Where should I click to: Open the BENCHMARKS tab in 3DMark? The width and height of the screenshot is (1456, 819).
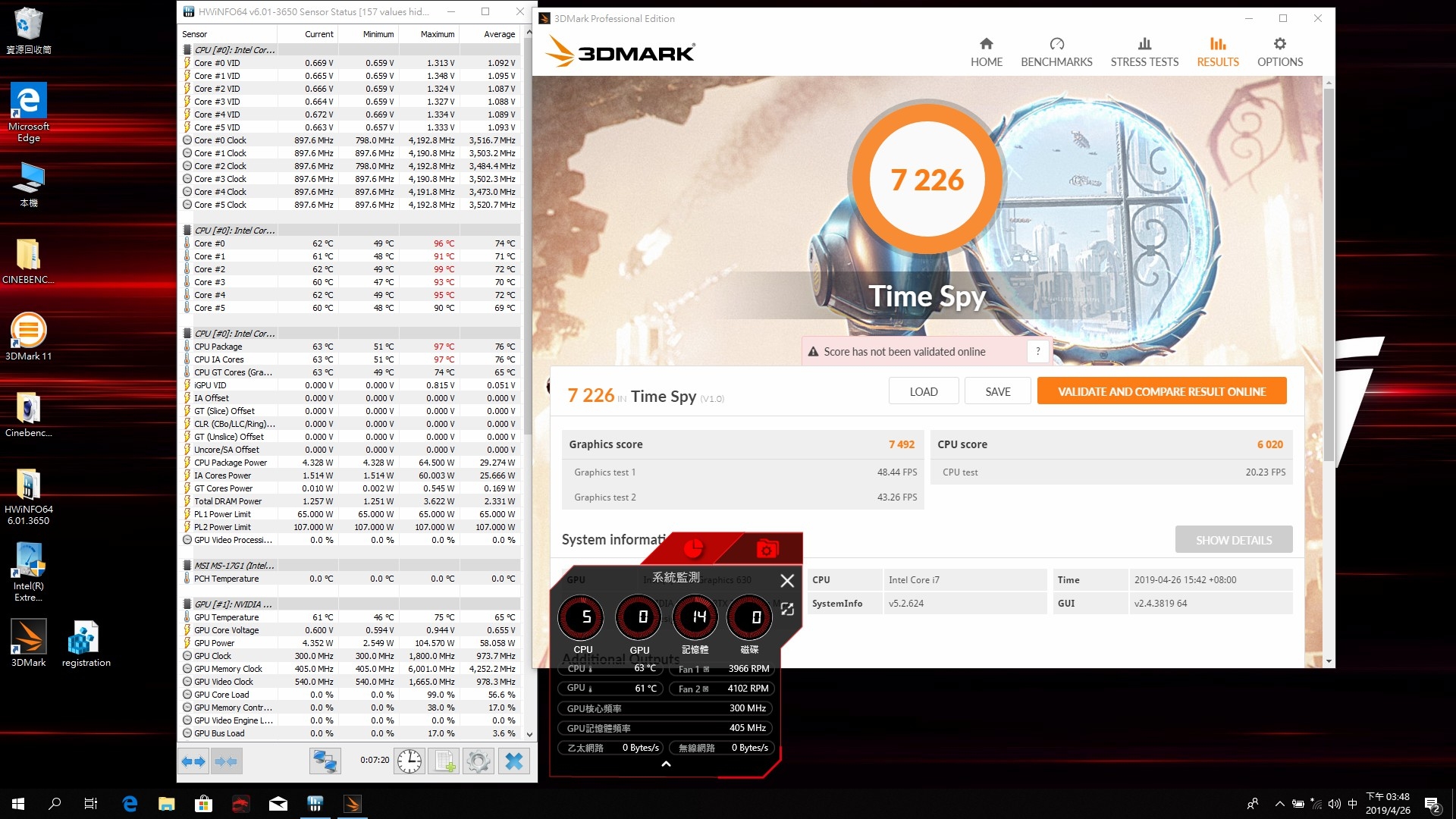(x=1056, y=52)
